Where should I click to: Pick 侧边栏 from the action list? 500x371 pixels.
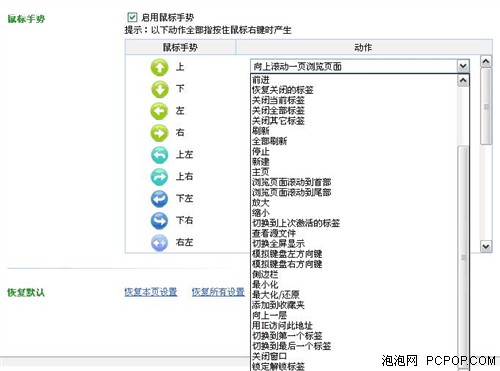[x=265, y=274]
